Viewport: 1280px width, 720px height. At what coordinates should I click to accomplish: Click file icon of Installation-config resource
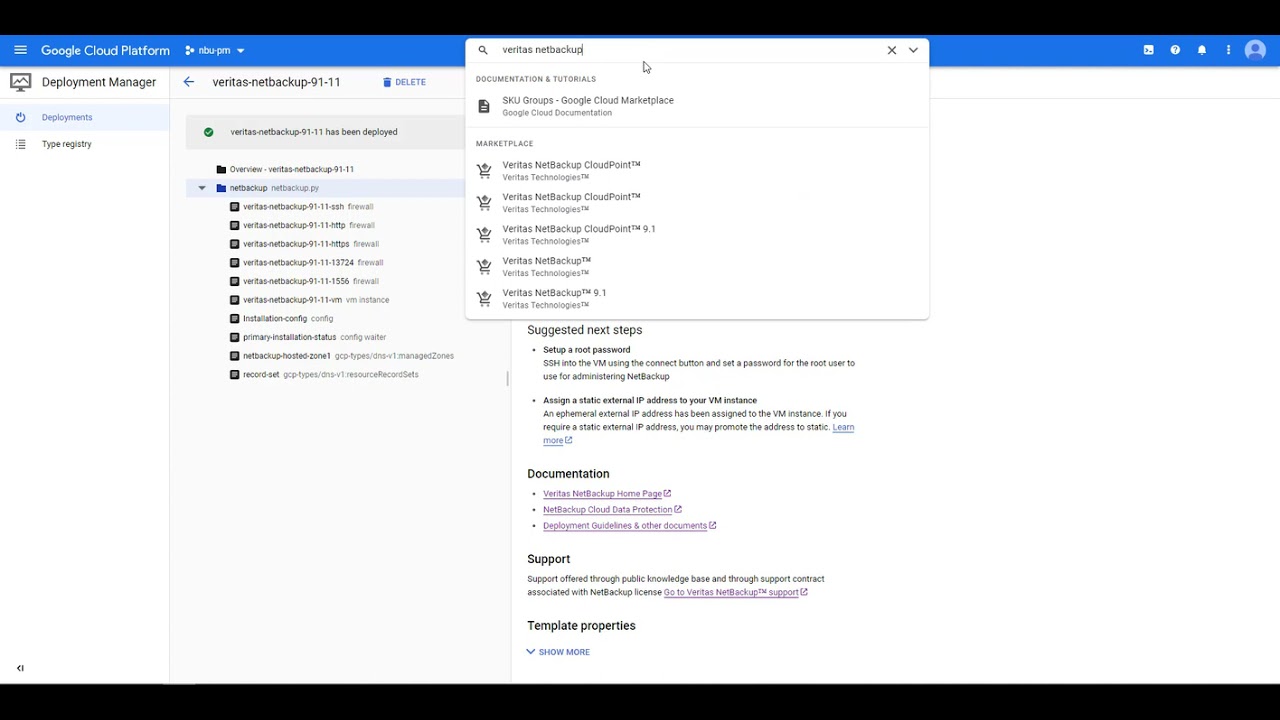[x=234, y=319]
